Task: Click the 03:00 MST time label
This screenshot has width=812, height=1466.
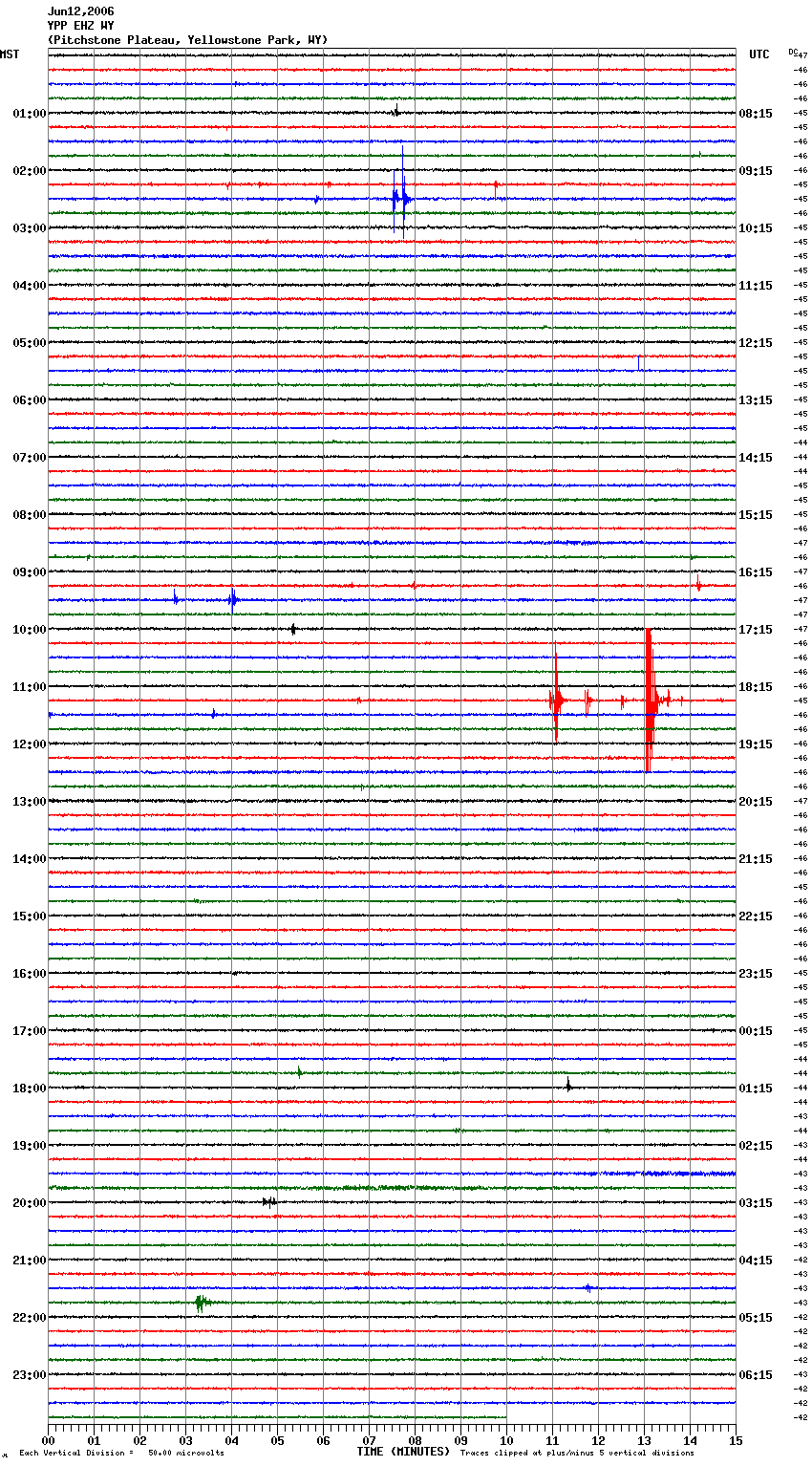Action: [30, 228]
